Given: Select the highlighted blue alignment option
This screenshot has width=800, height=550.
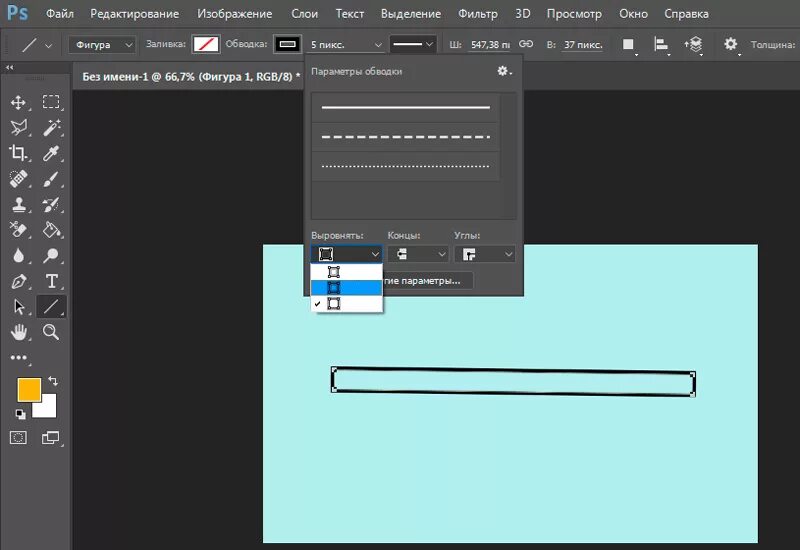Looking at the screenshot, I should 346,288.
